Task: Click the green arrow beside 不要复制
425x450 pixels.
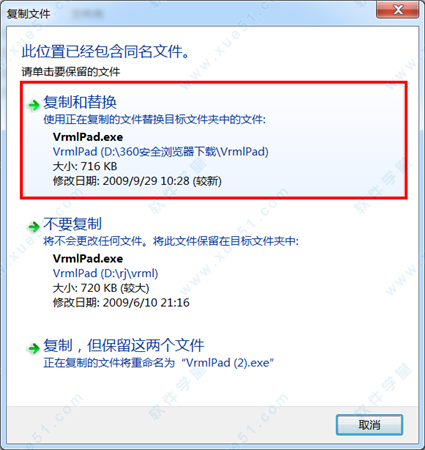Action: [x=34, y=227]
